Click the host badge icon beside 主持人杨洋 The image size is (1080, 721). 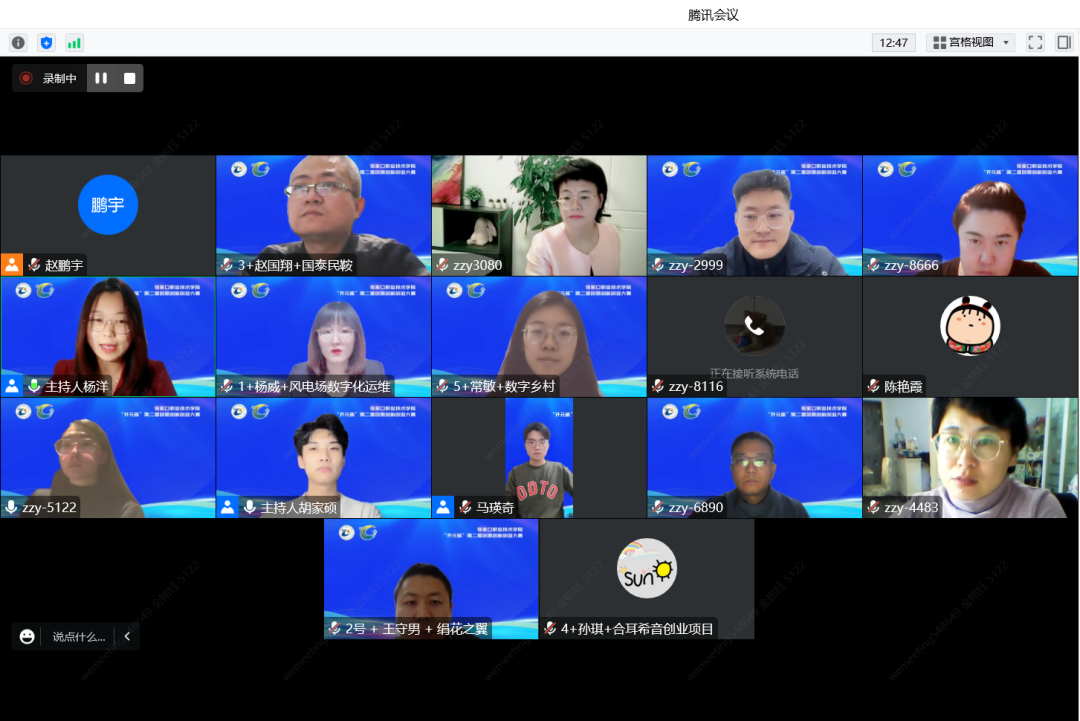pyautogui.click(x=12, y=386)
